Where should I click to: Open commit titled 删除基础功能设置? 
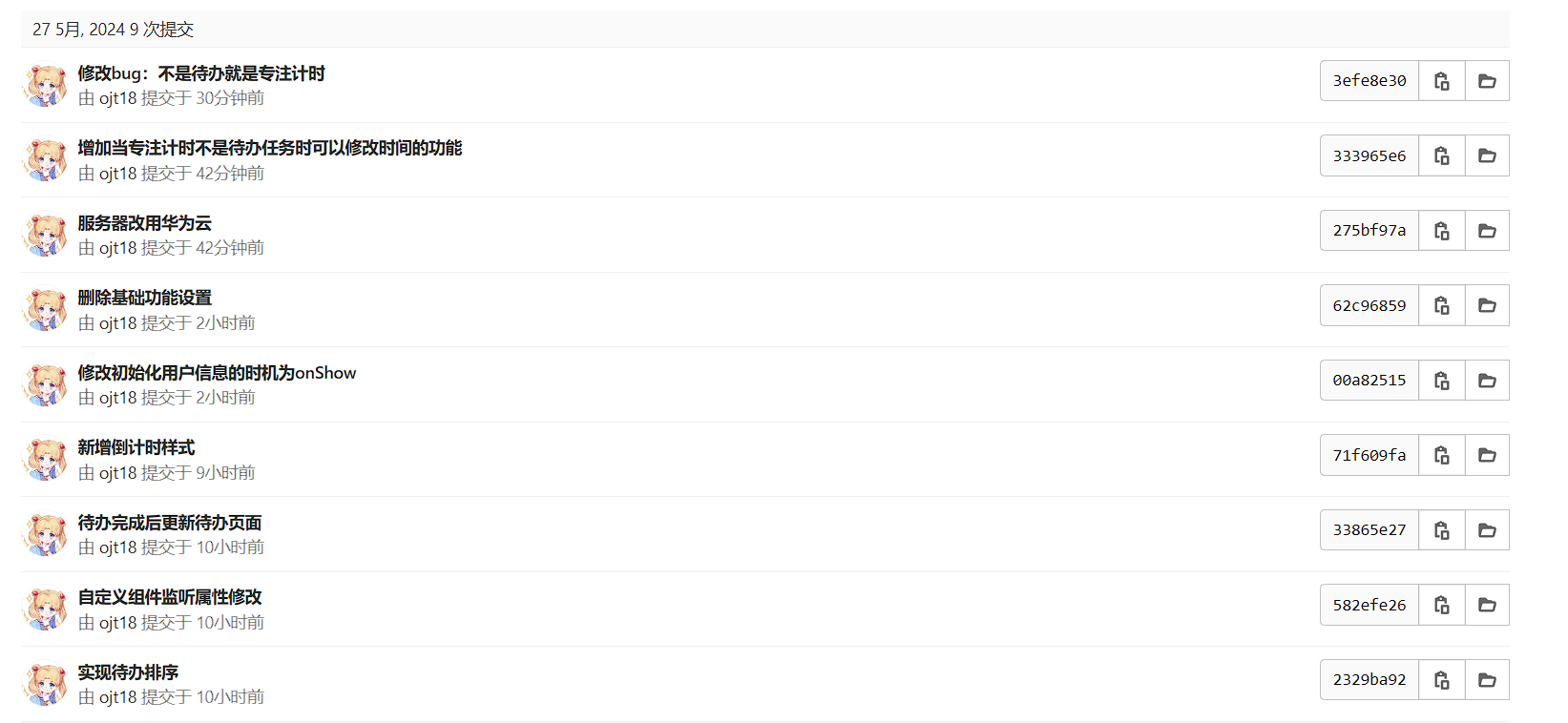[x=145, y=298]
